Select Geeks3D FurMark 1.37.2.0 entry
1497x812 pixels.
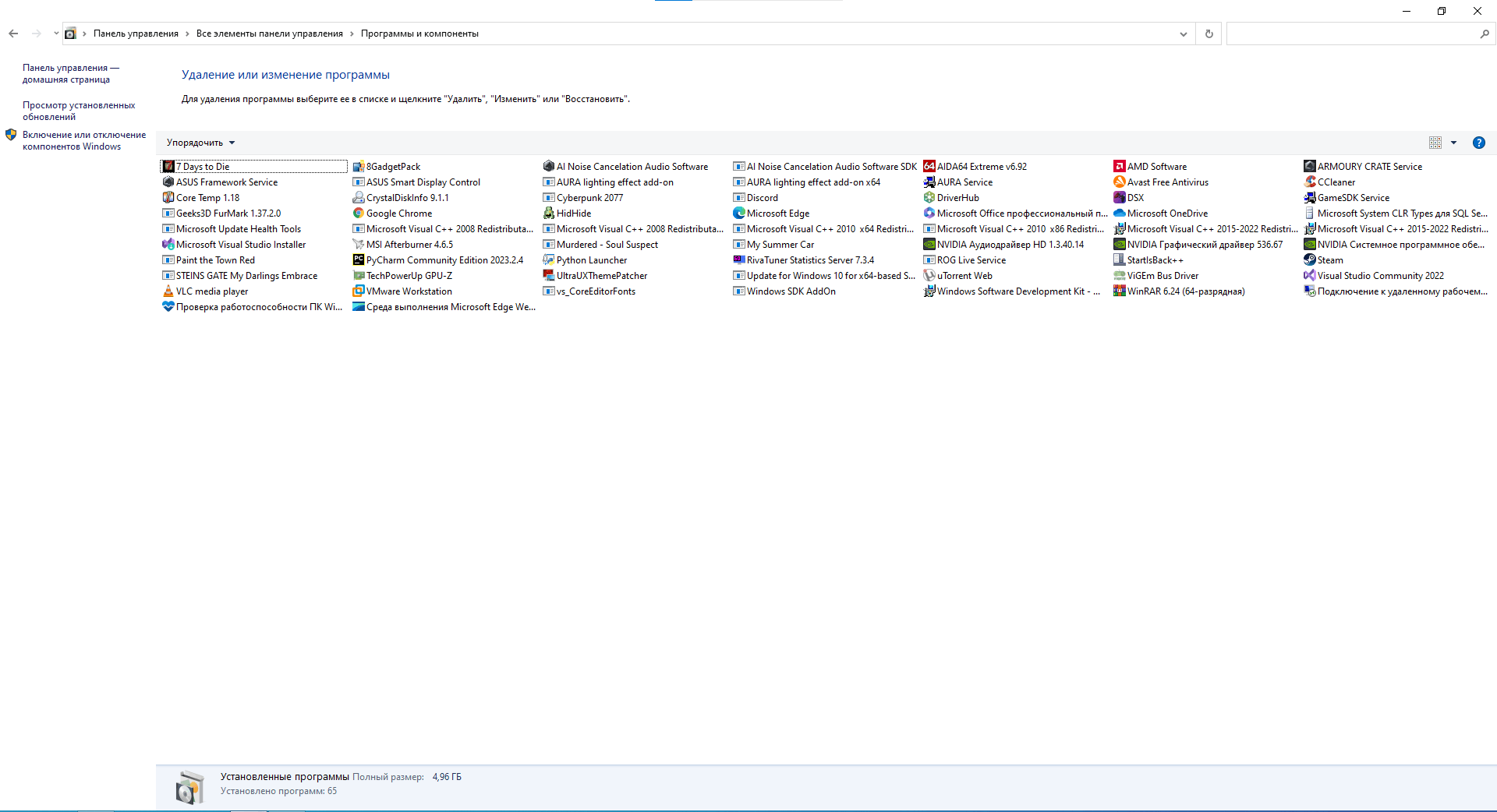[x=221, y=214]
